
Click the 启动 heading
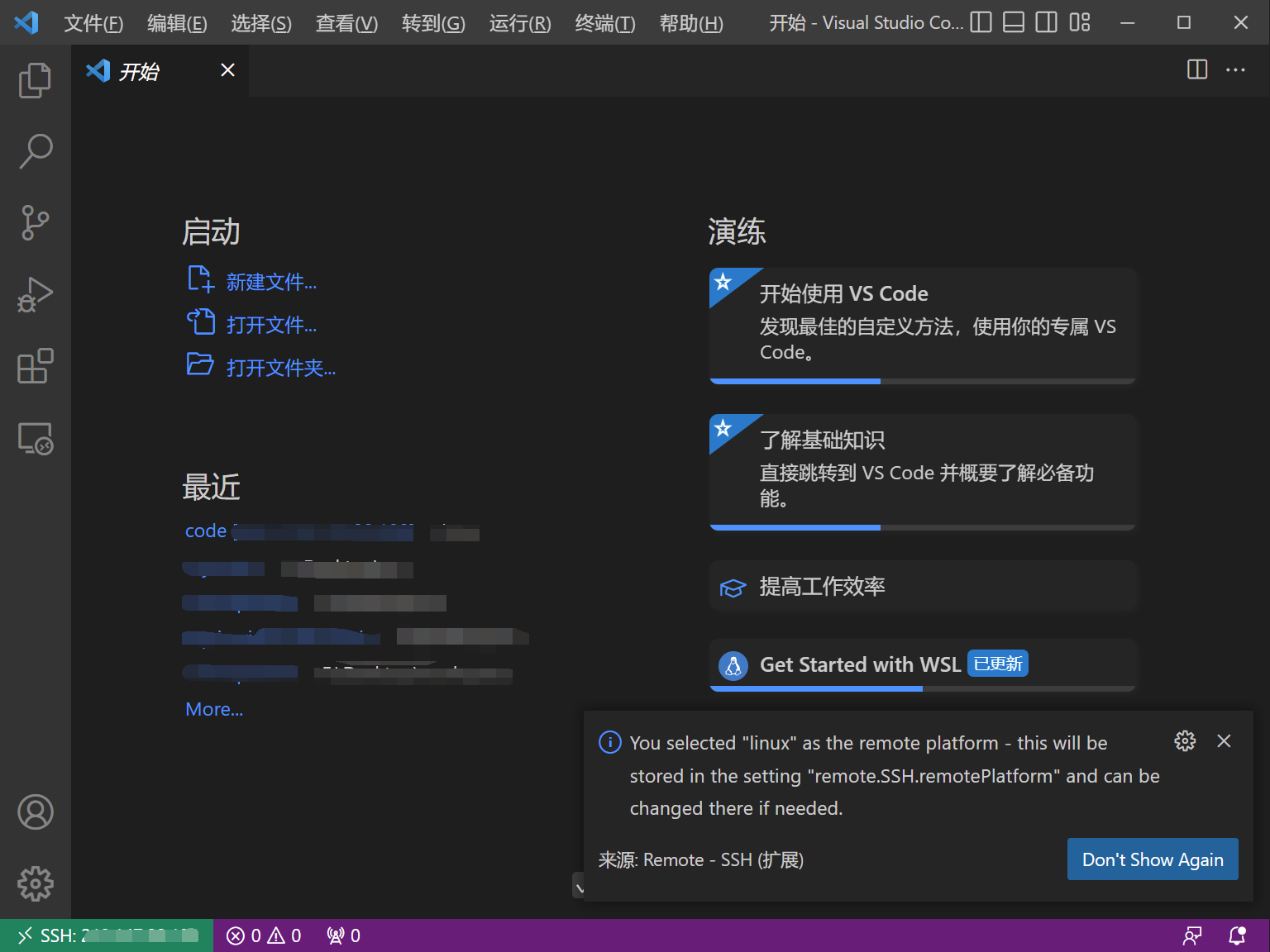coord(211,231)
